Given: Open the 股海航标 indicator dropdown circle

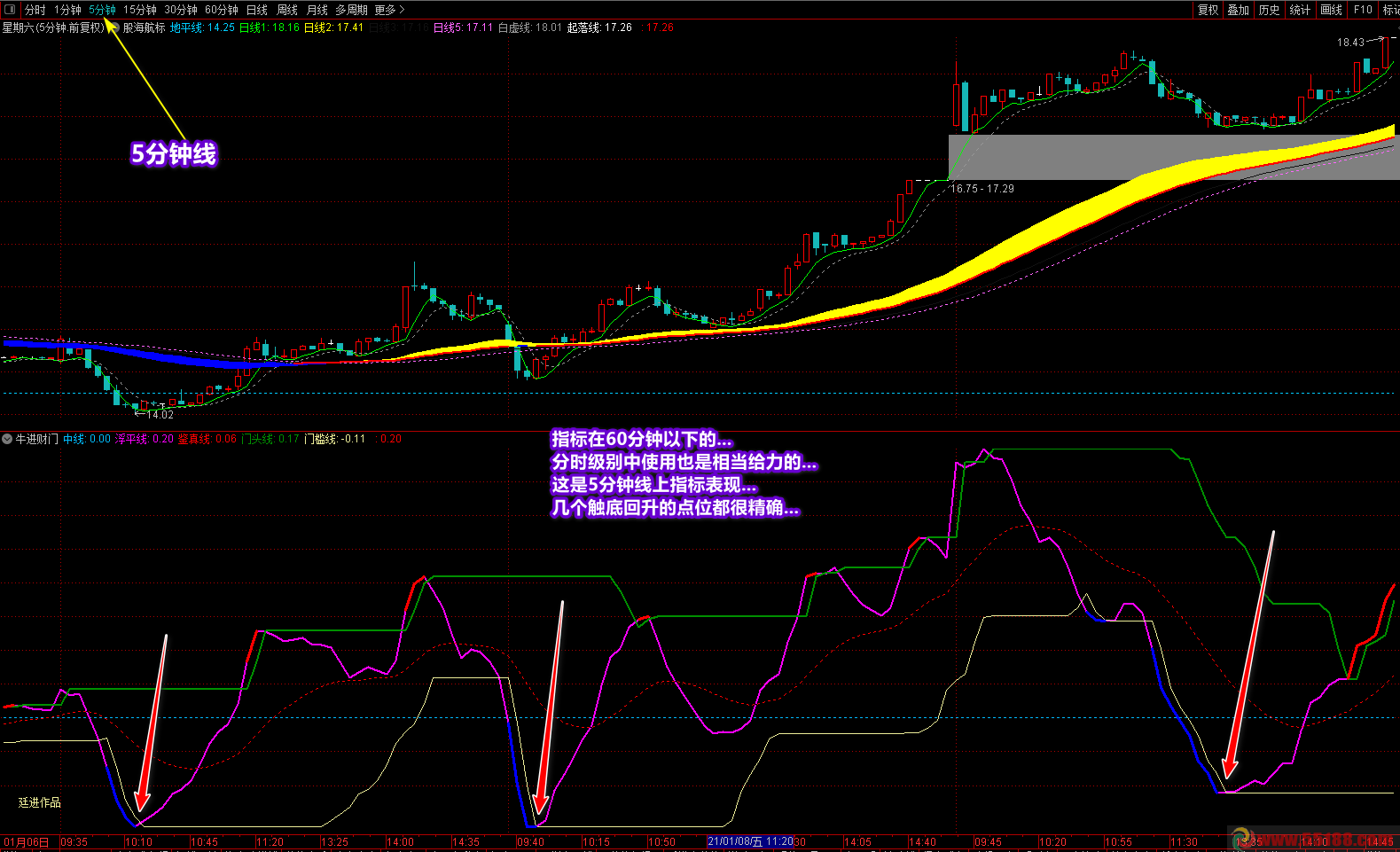Looking at the screenshot, I should (x=113, y=27).
